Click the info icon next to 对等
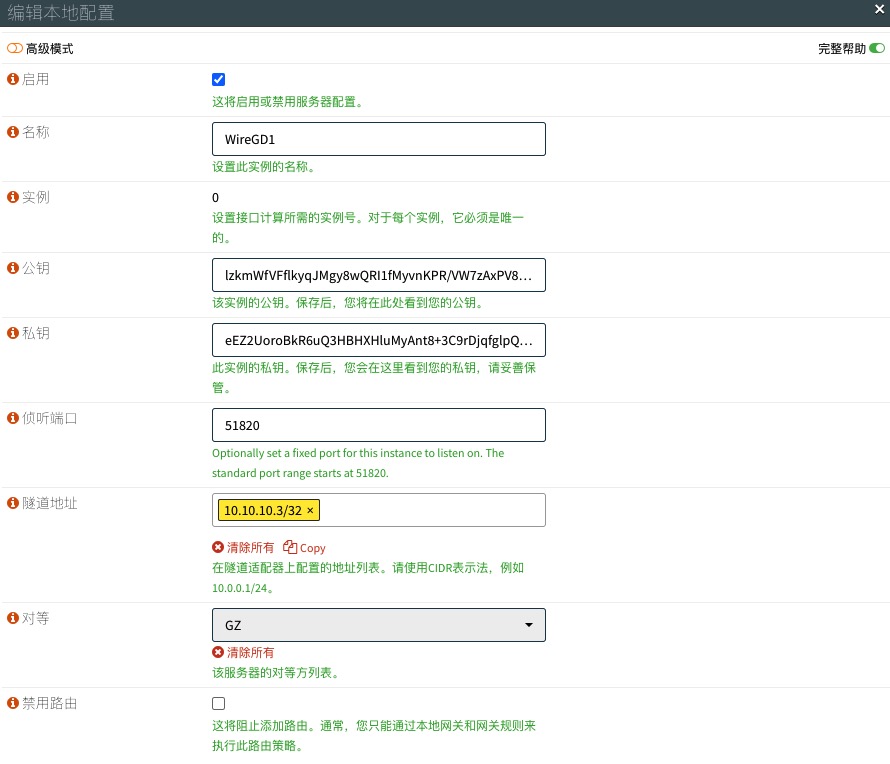 click(13, 619)
